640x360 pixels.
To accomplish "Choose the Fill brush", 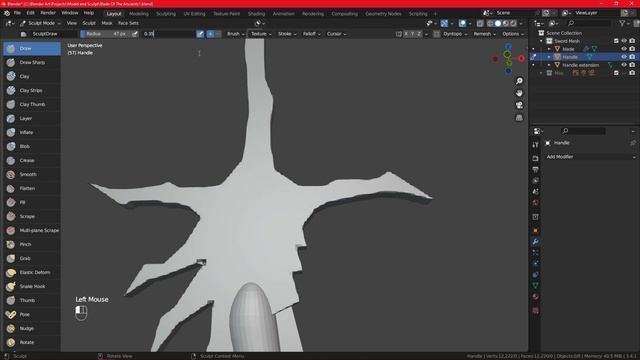I will pyautogui.click(x=32, y=202).
